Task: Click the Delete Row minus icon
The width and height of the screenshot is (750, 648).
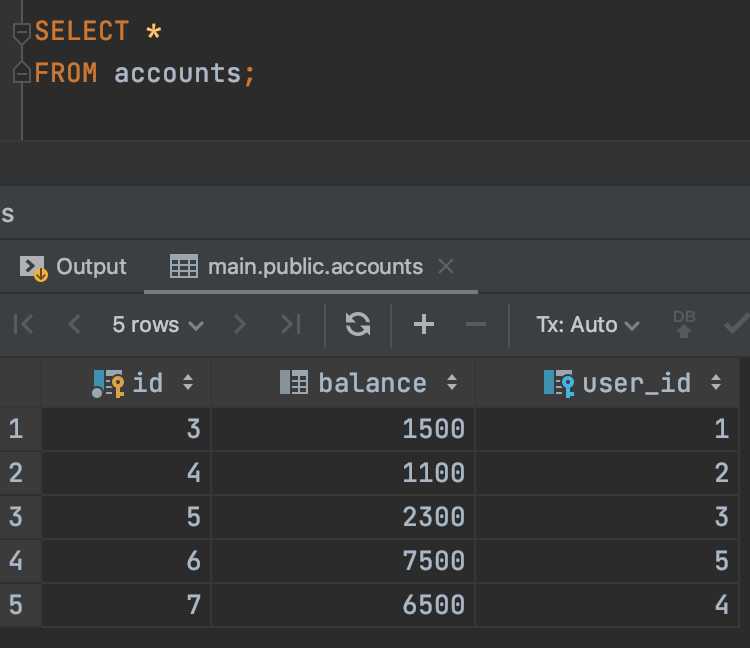Action: click(476, 324)
